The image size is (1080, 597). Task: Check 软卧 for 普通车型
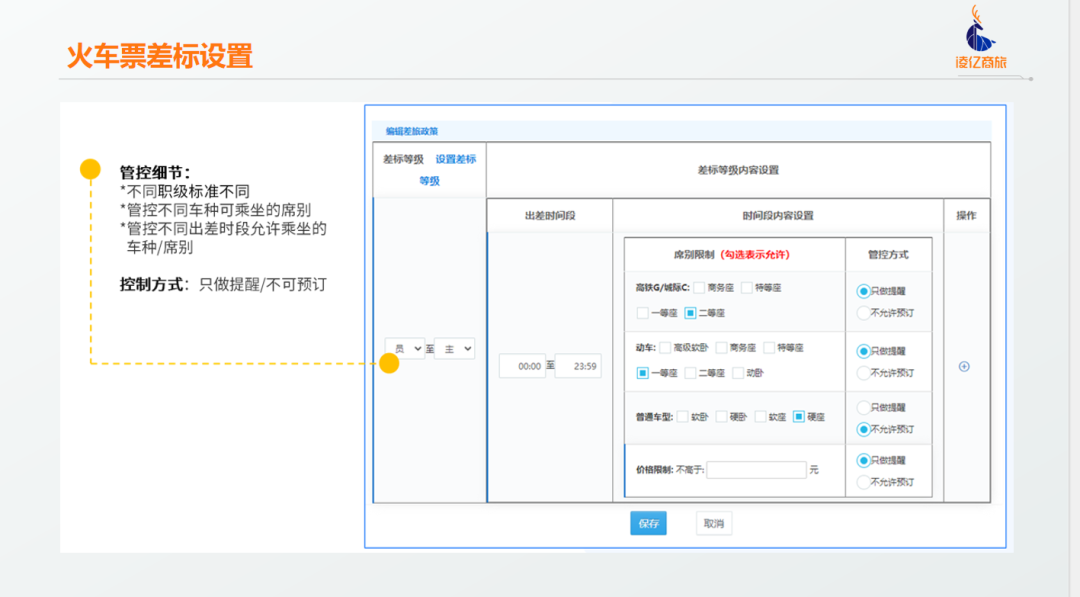tap(683, 417)
